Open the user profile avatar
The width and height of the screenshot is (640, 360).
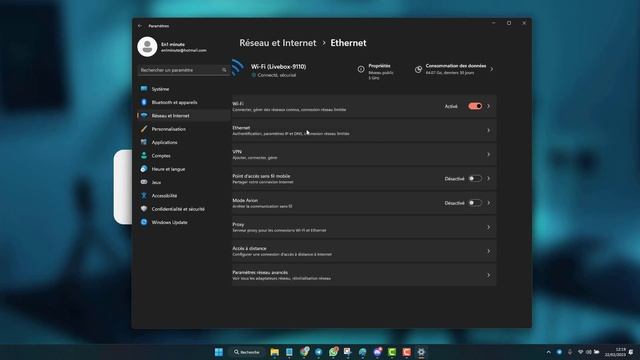coord(147,47)
